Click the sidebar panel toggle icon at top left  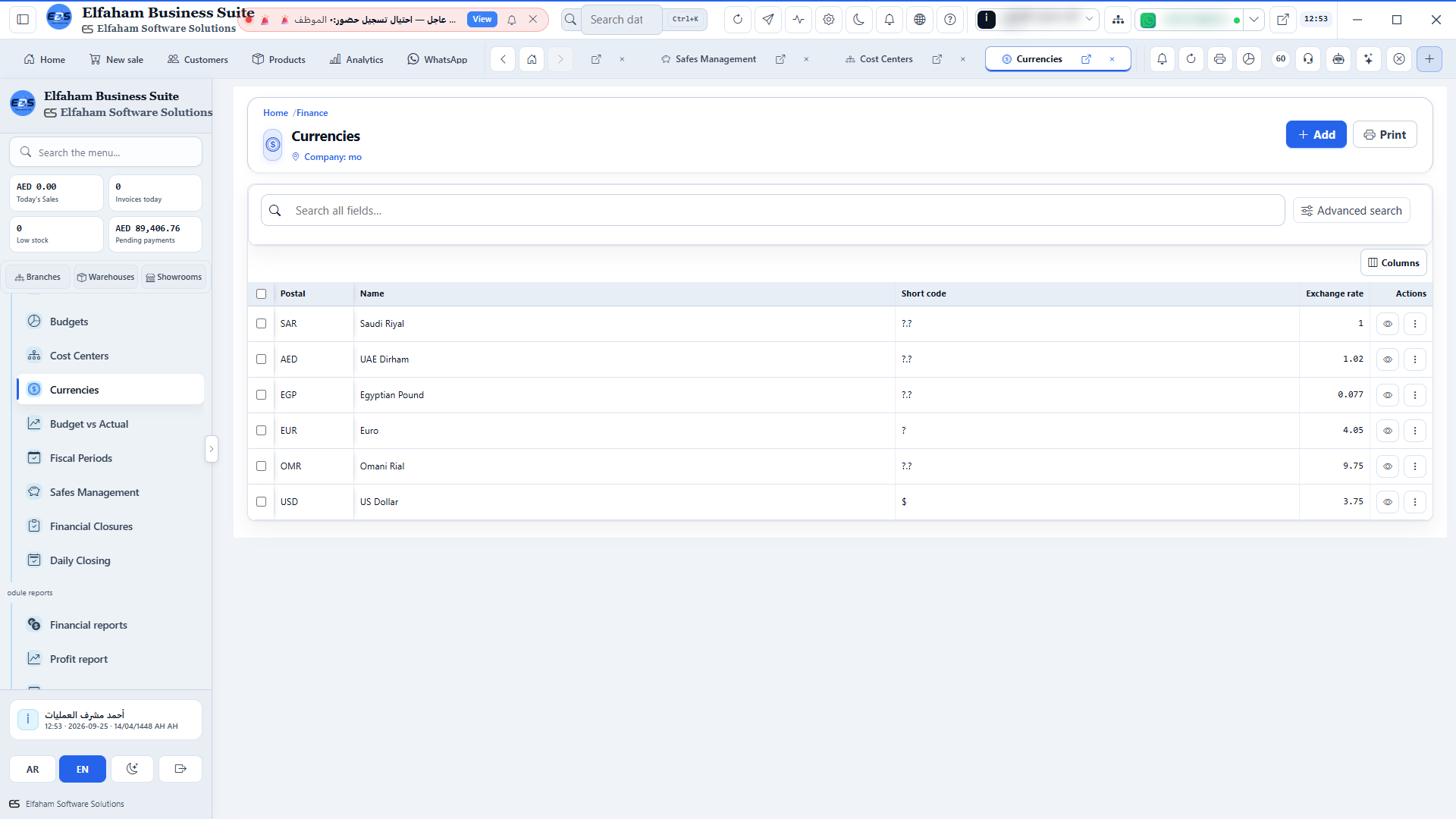(23, 20)
